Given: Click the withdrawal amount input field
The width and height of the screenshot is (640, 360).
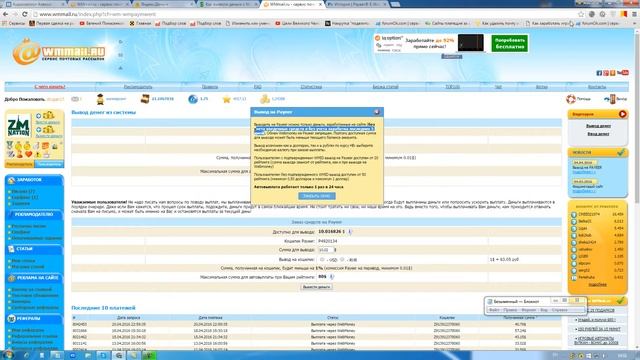Looking at the screenshot, I should click(325, 250).
